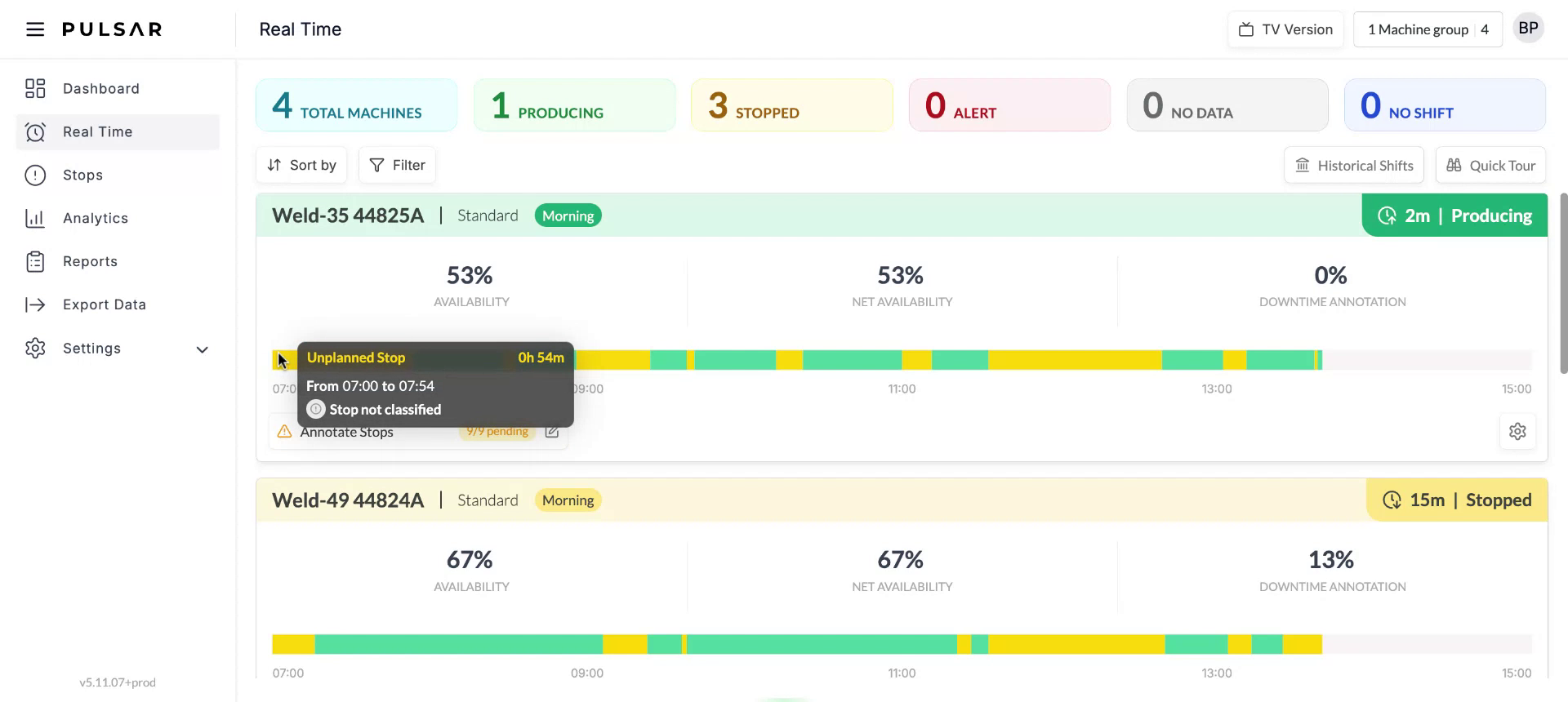This screenshot has width=1568, height=702.
Task: Open the Filter options
Action: click(x=398, y=165)
